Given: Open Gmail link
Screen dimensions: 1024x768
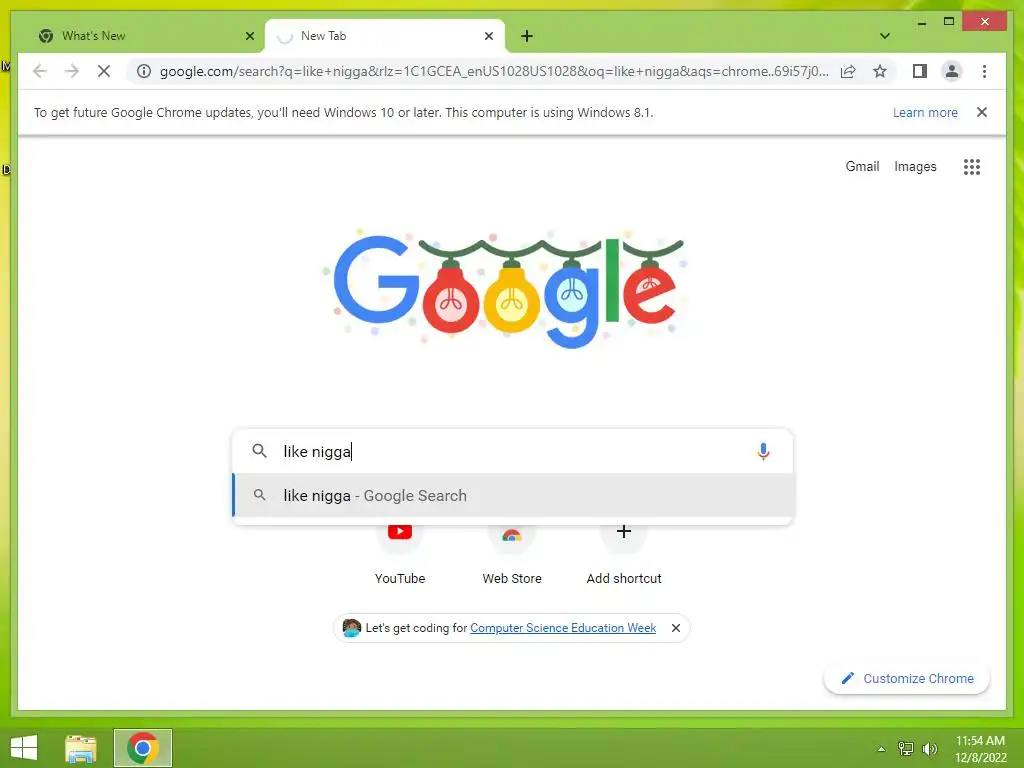Looking at the screenshot, I should click(x=862, y=167).
